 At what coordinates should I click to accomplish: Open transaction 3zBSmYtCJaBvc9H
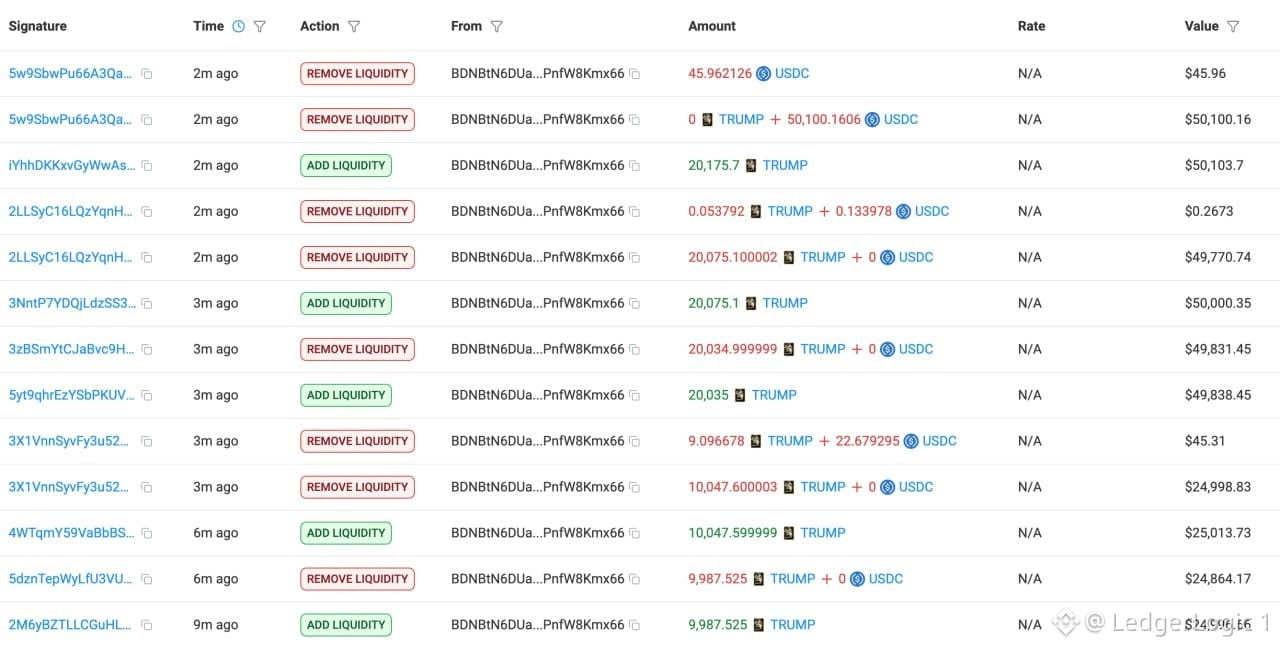coord(71,350)
